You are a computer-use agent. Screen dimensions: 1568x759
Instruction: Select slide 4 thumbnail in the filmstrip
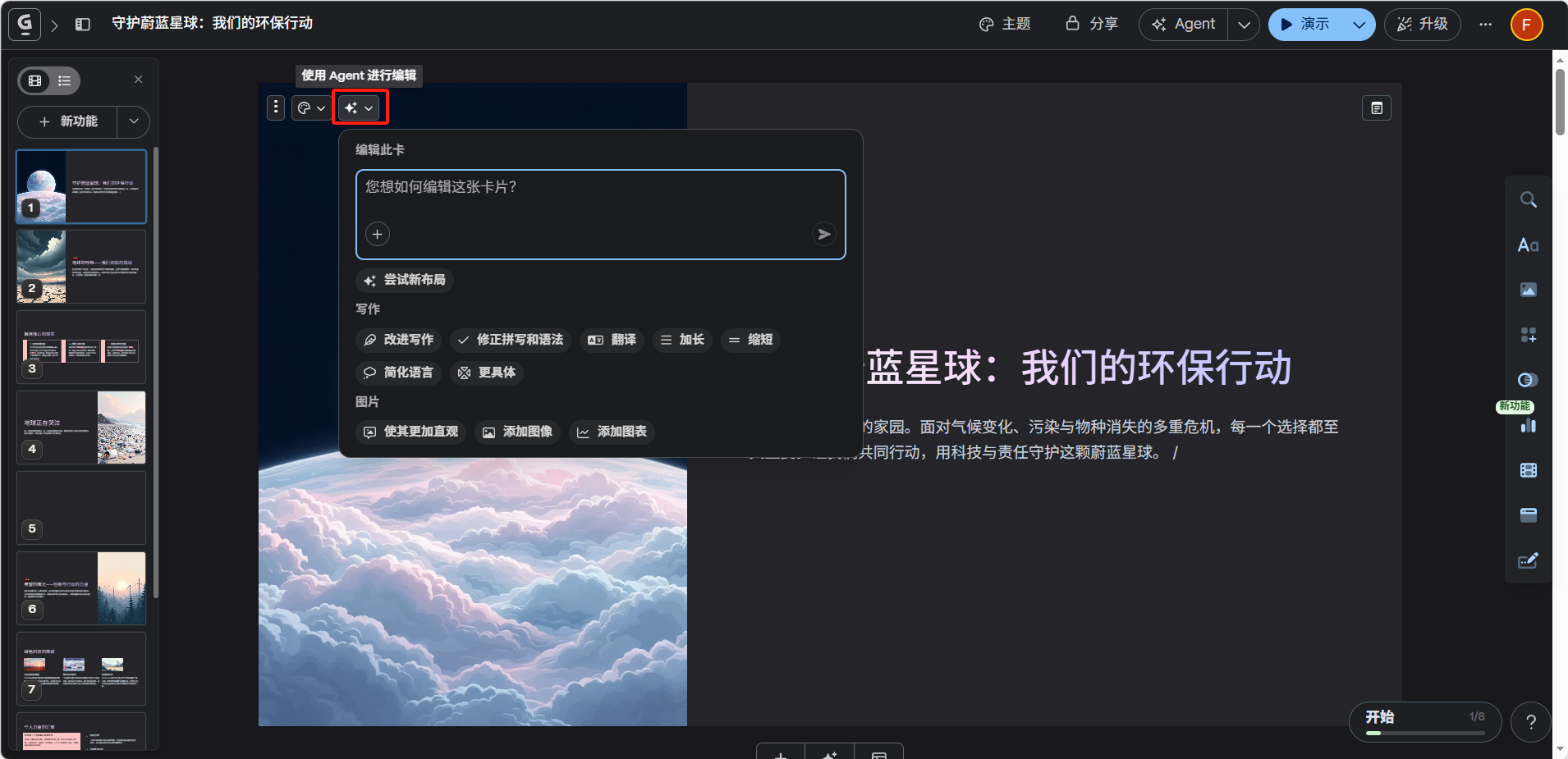tap(81, 428)
